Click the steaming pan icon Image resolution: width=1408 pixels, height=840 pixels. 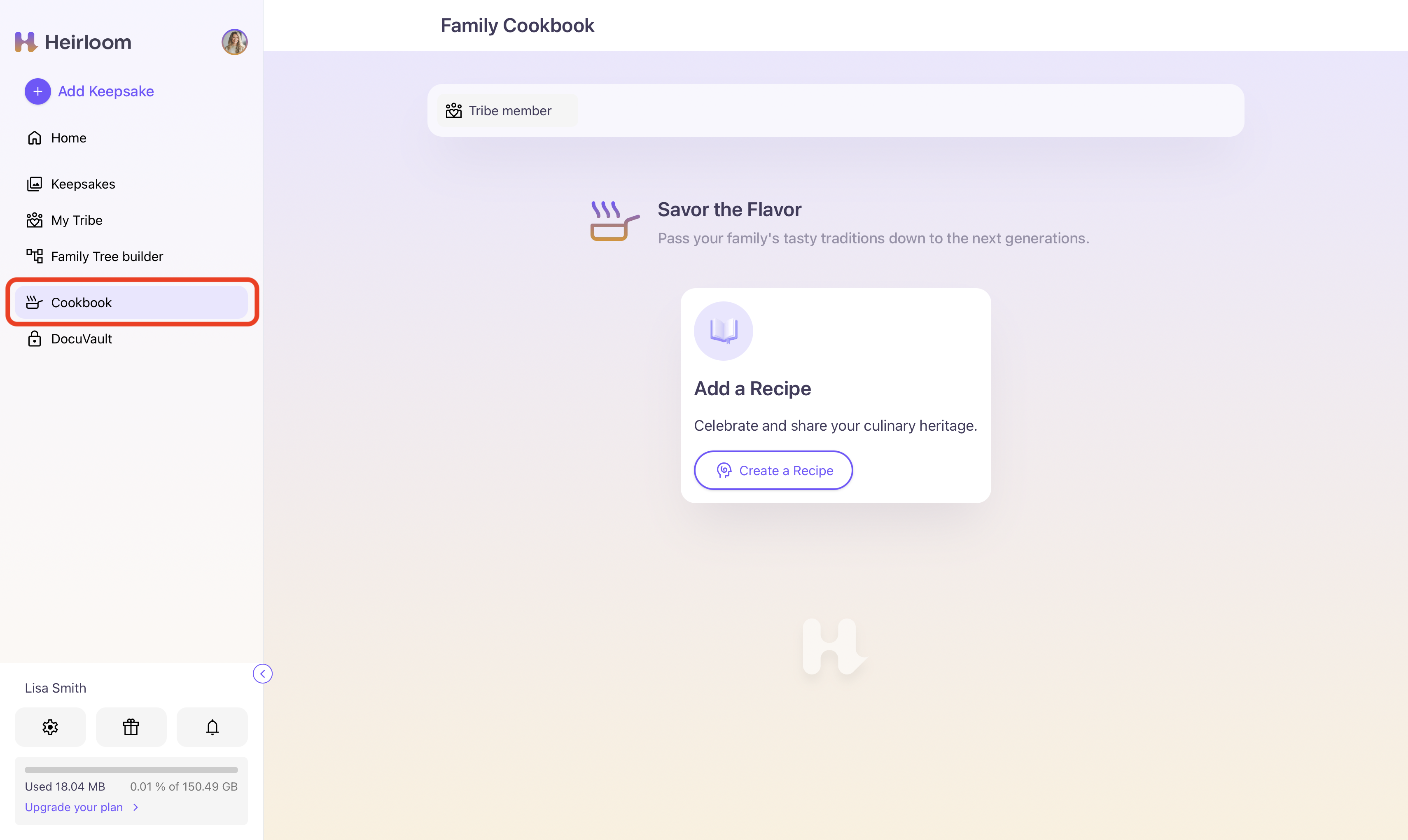(614, 222)
